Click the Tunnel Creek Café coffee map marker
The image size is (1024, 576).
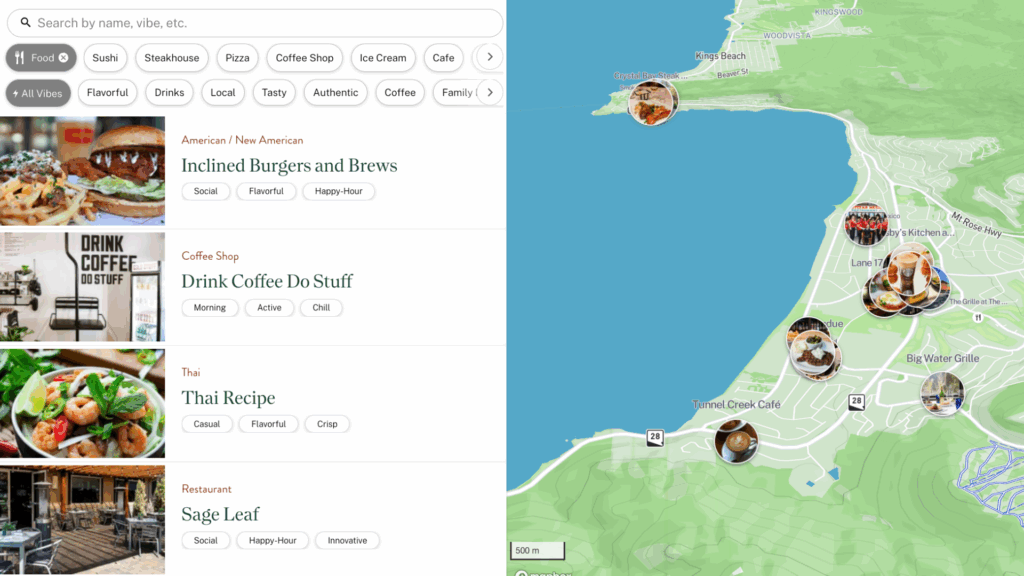(736, 441)
